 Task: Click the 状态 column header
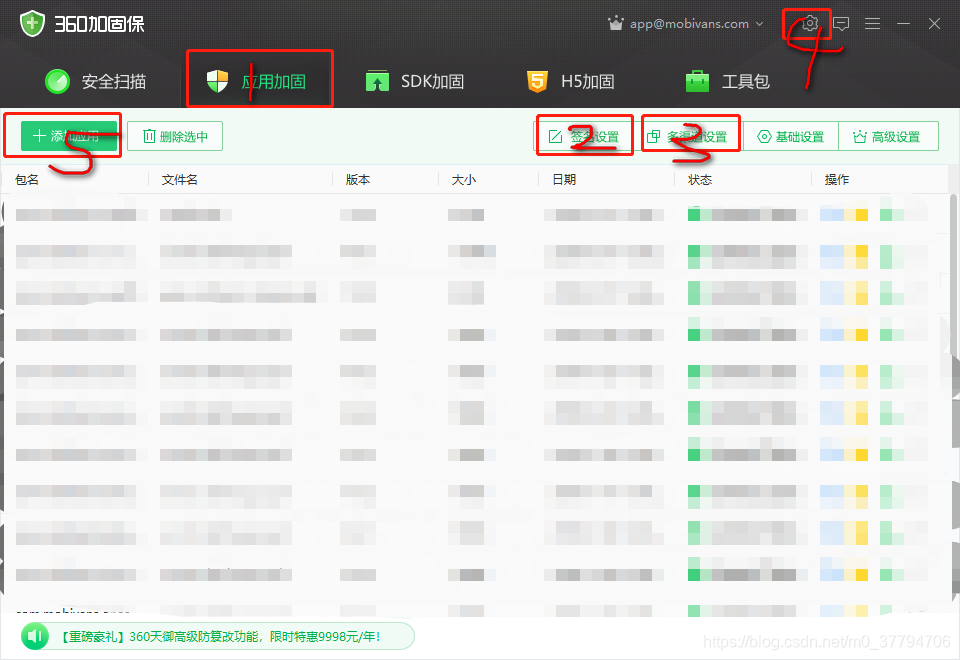(700, 179)
